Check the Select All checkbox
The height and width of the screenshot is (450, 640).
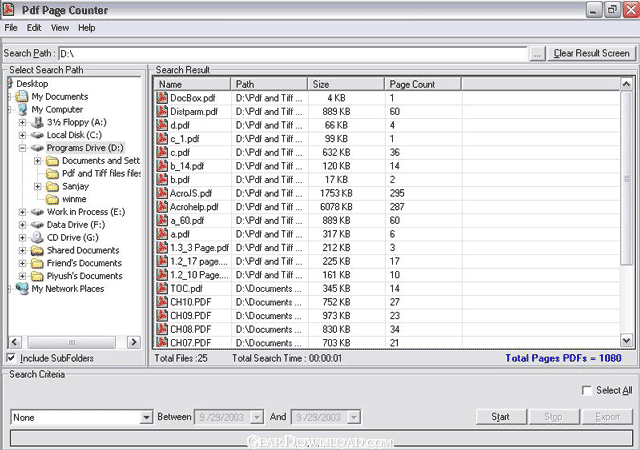pyautogui.click(x=587, y=390)
